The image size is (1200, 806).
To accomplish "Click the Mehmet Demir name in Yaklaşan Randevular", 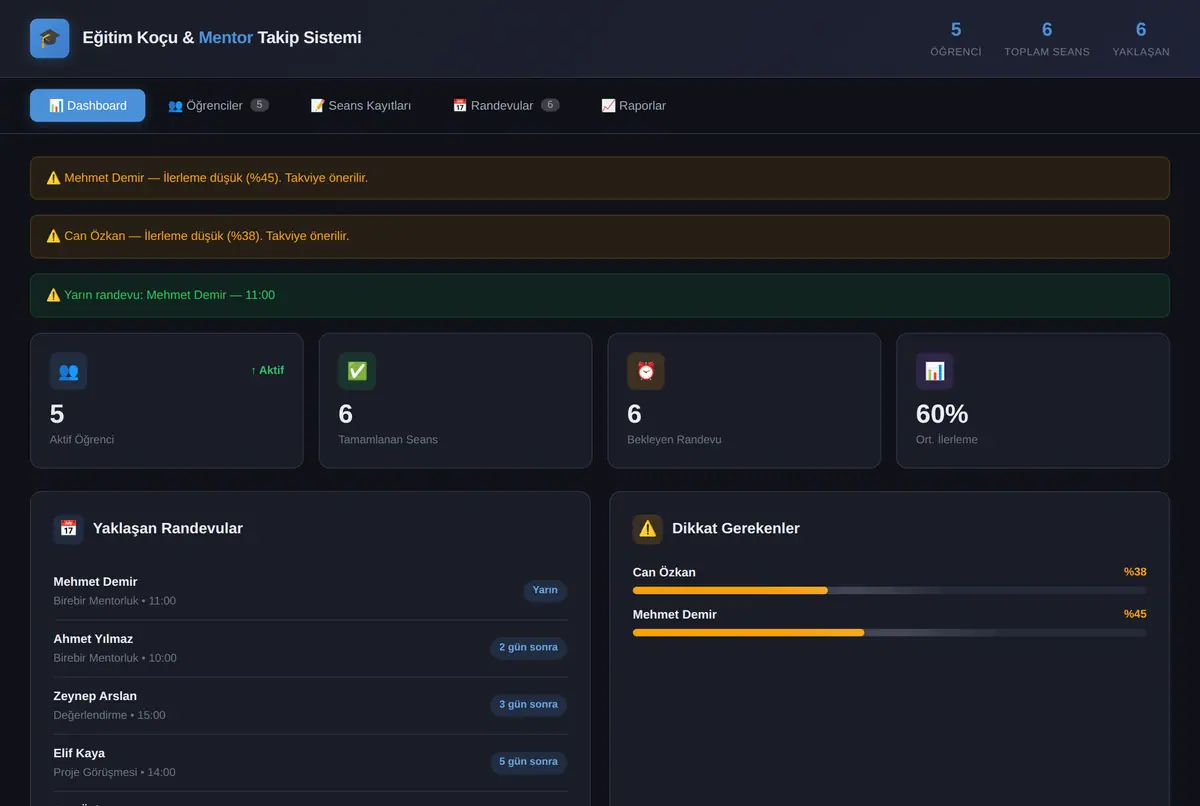I will pyautogui.click(x=95, y=582).
